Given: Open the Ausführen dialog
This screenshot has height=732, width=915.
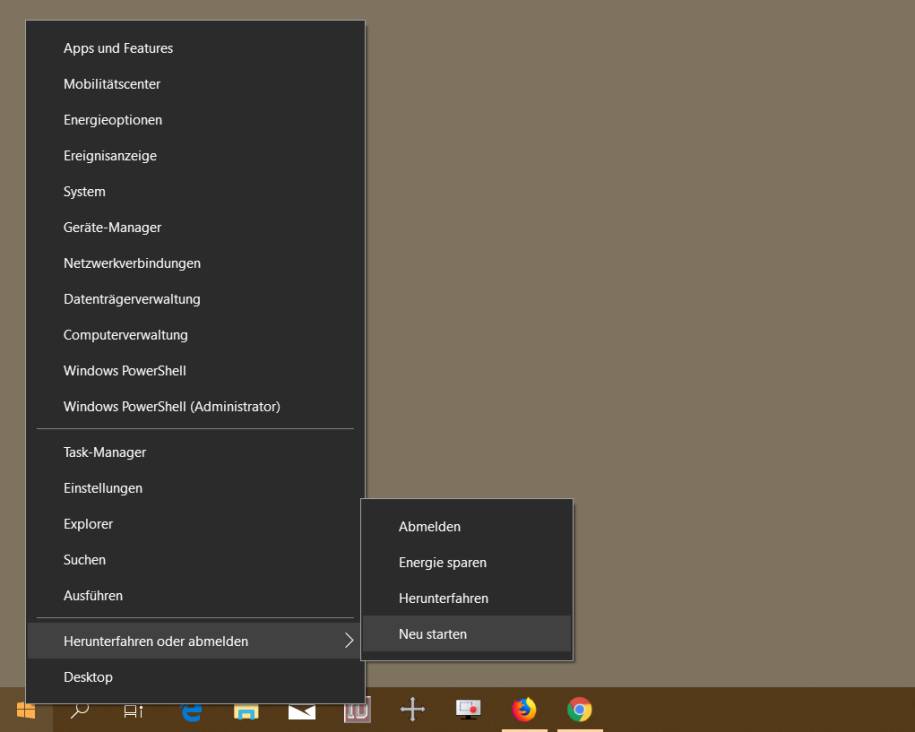Looking at the screenshot, I should pos(195,595).
